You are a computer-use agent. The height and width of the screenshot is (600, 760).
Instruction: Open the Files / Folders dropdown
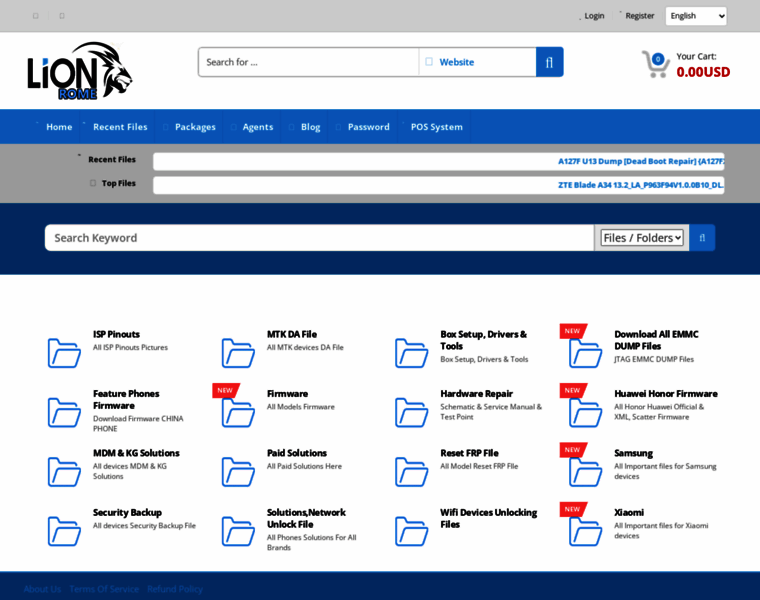tap(642, 238)
